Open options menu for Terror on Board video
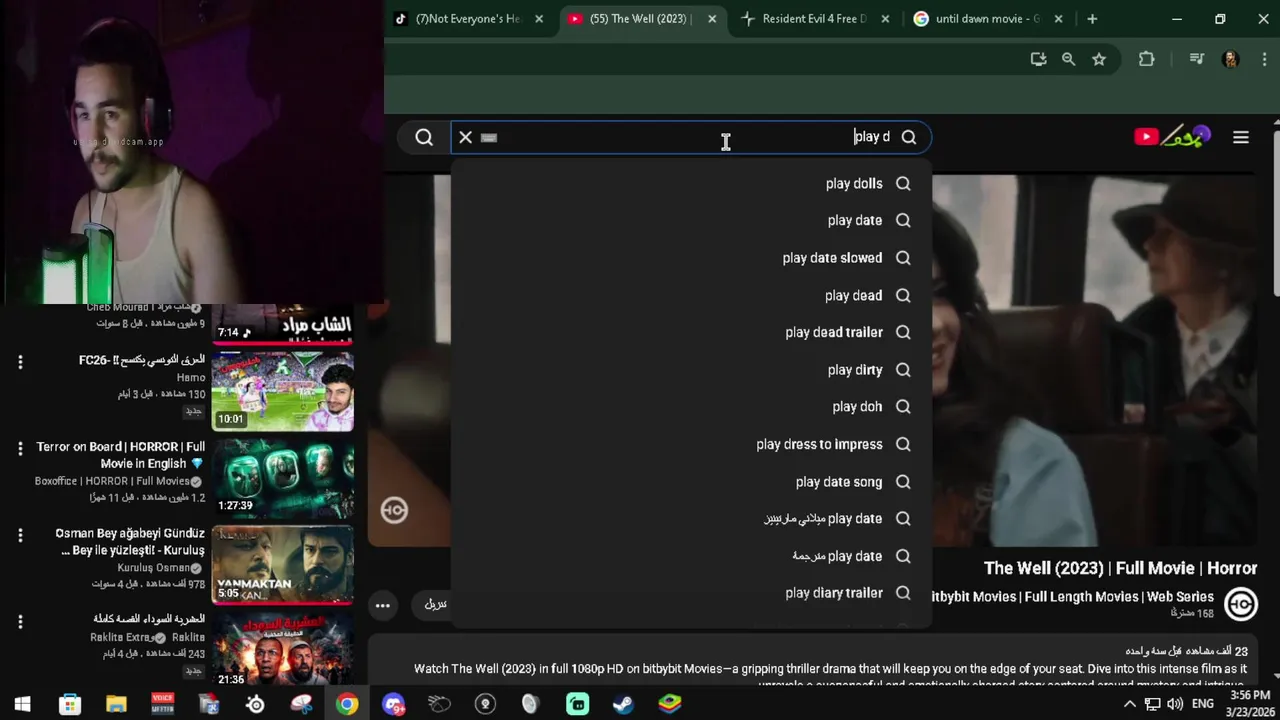This screenshot has width=1280, height=720. 20,449
